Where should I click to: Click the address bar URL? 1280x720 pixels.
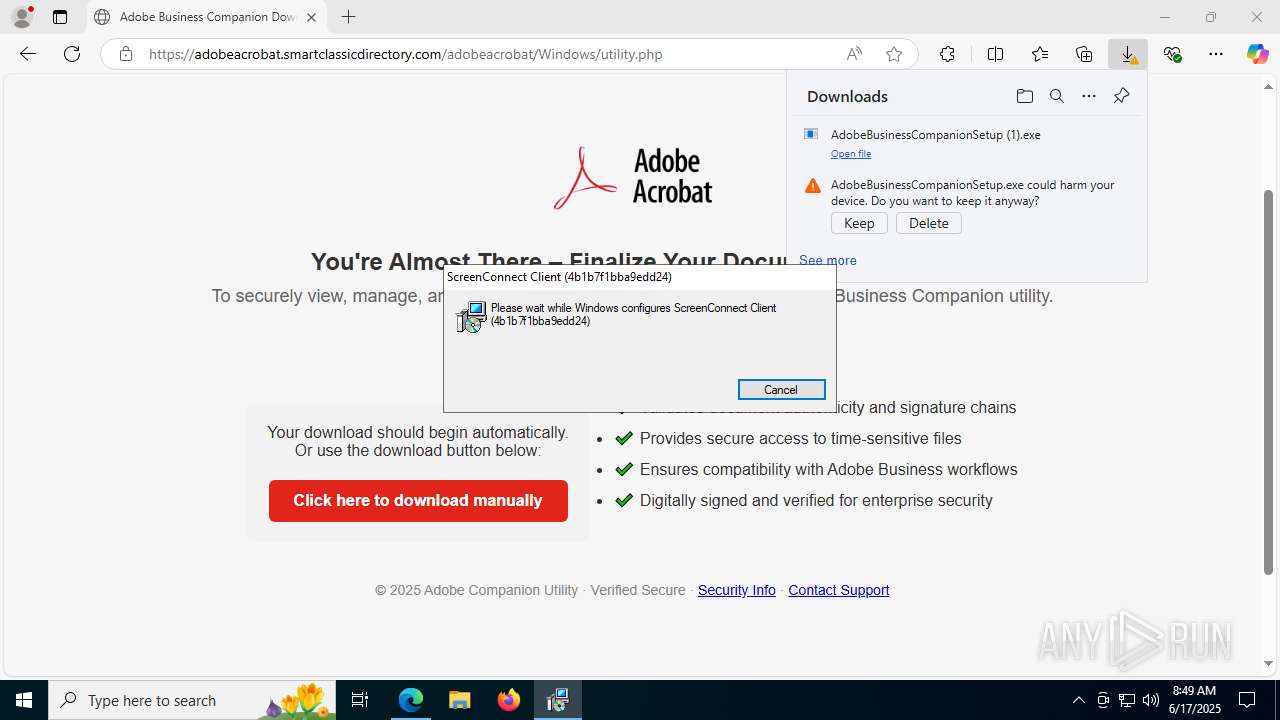tap(406, 54)
